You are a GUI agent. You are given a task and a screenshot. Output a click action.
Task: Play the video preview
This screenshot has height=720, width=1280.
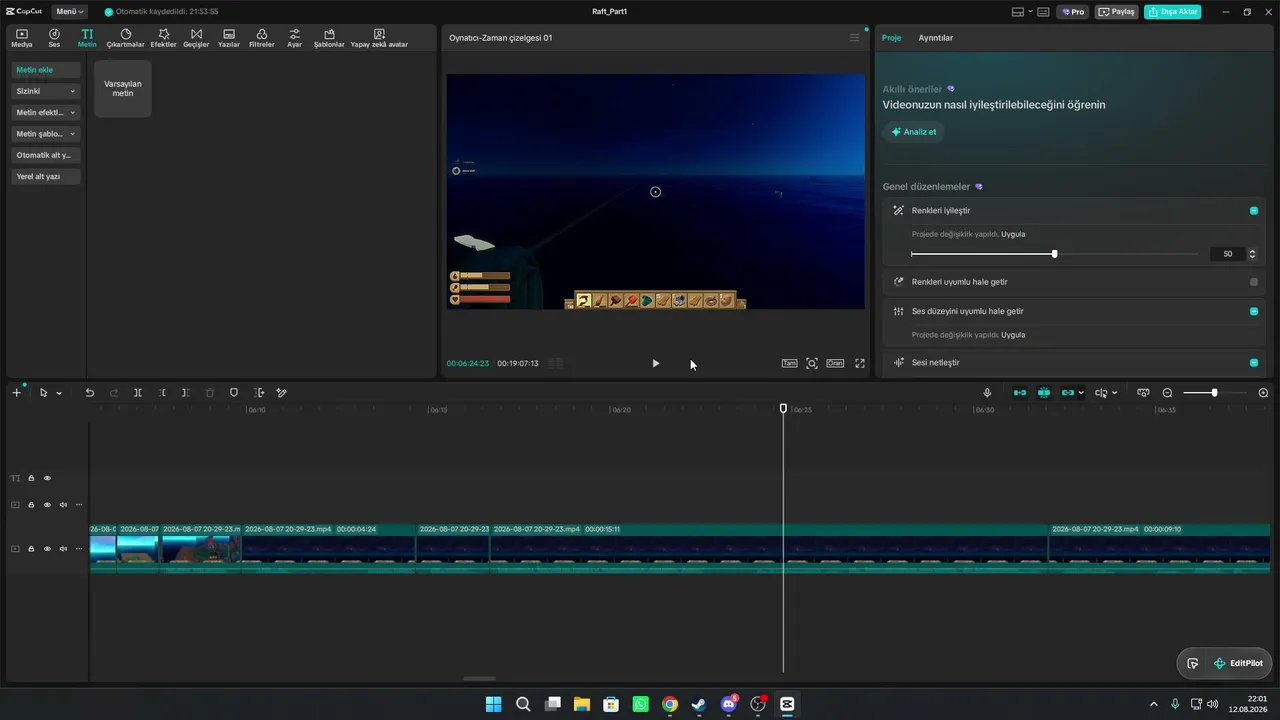click(655, 363)
